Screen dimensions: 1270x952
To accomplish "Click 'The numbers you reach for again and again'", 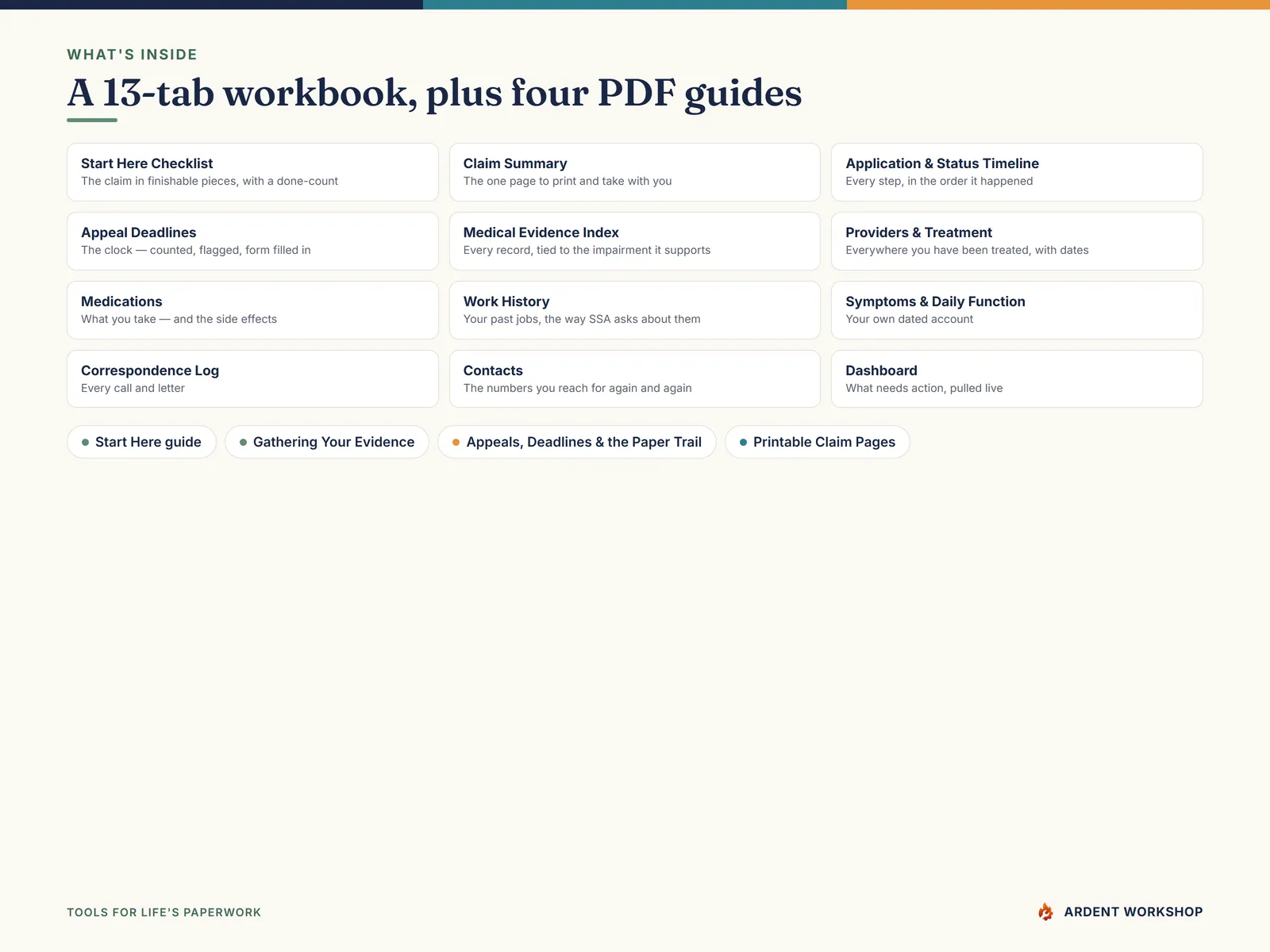I will (577, 388).
